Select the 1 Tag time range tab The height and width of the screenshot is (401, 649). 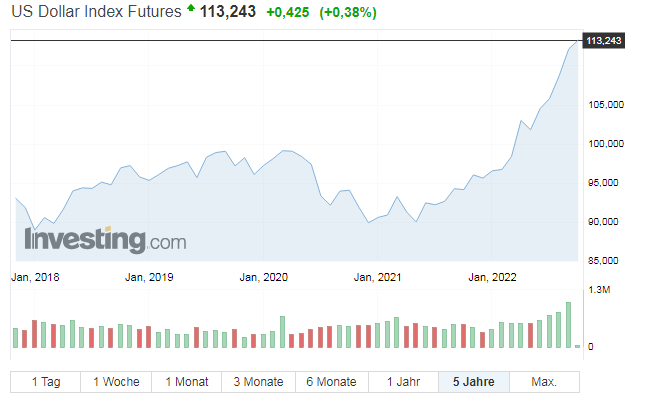point(46,382)
